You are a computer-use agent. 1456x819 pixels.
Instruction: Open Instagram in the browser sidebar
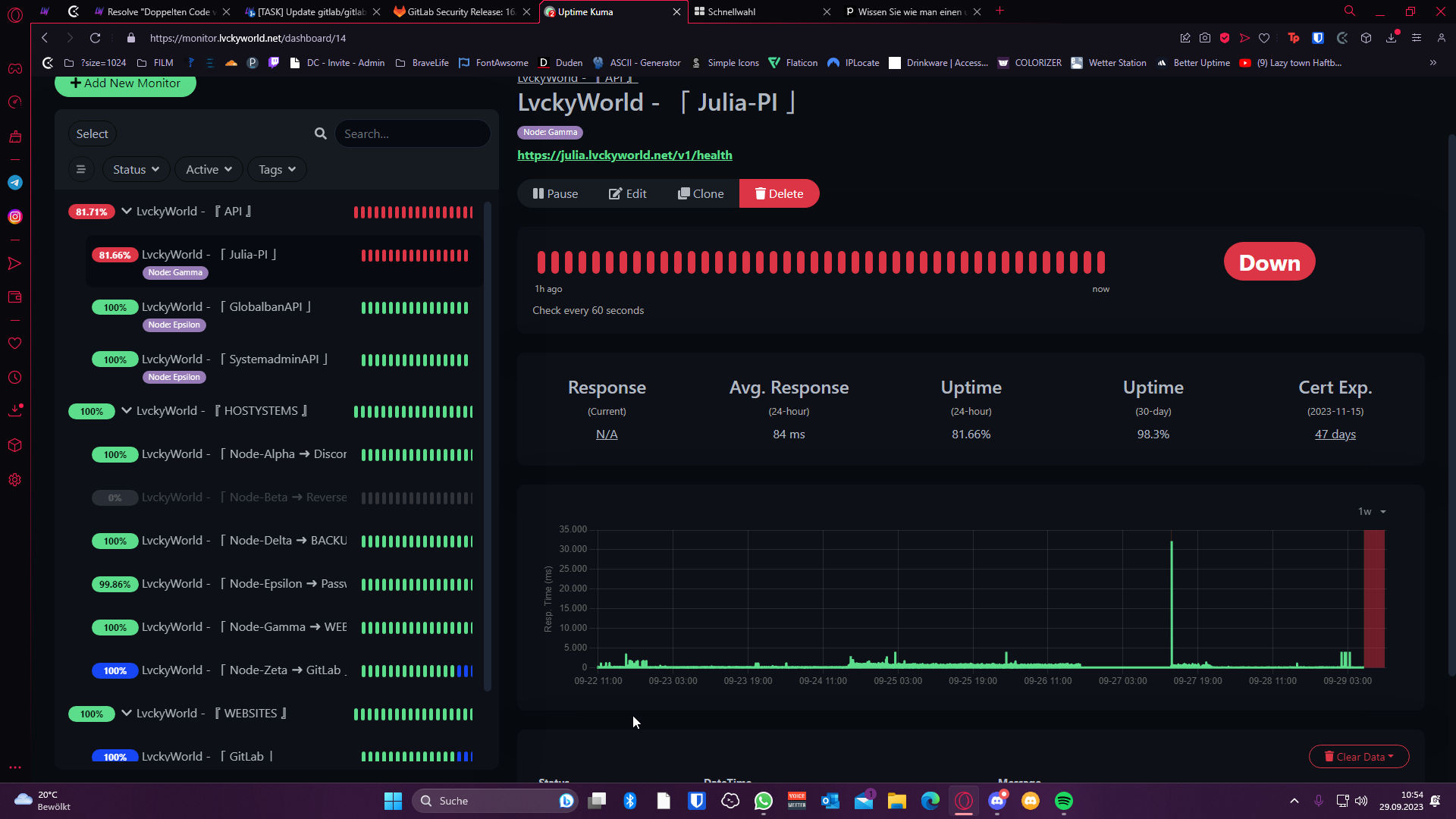pyautogui.click(x=15, y=217)
